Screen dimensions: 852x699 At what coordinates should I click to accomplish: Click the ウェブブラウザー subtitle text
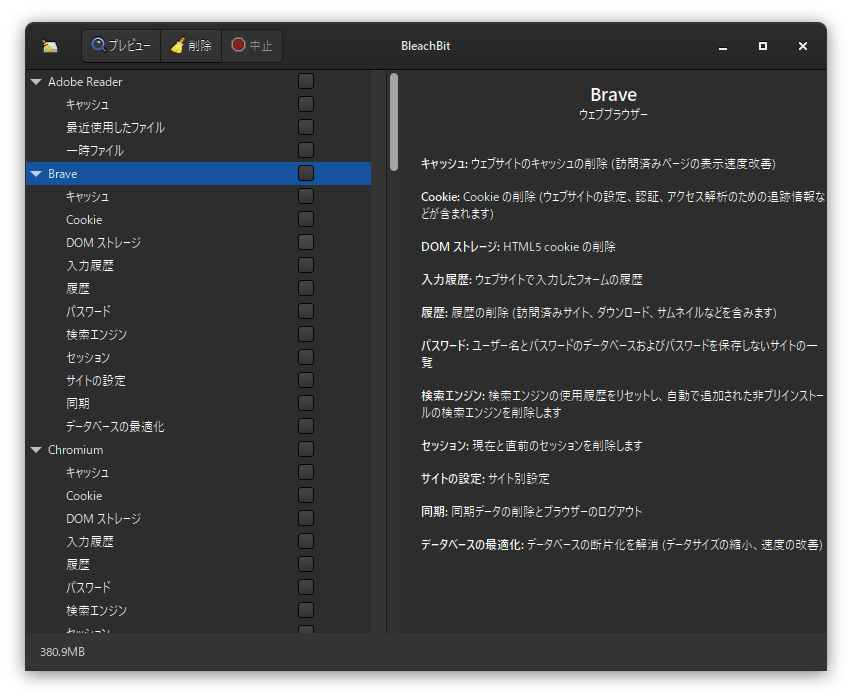coord(613,115)
